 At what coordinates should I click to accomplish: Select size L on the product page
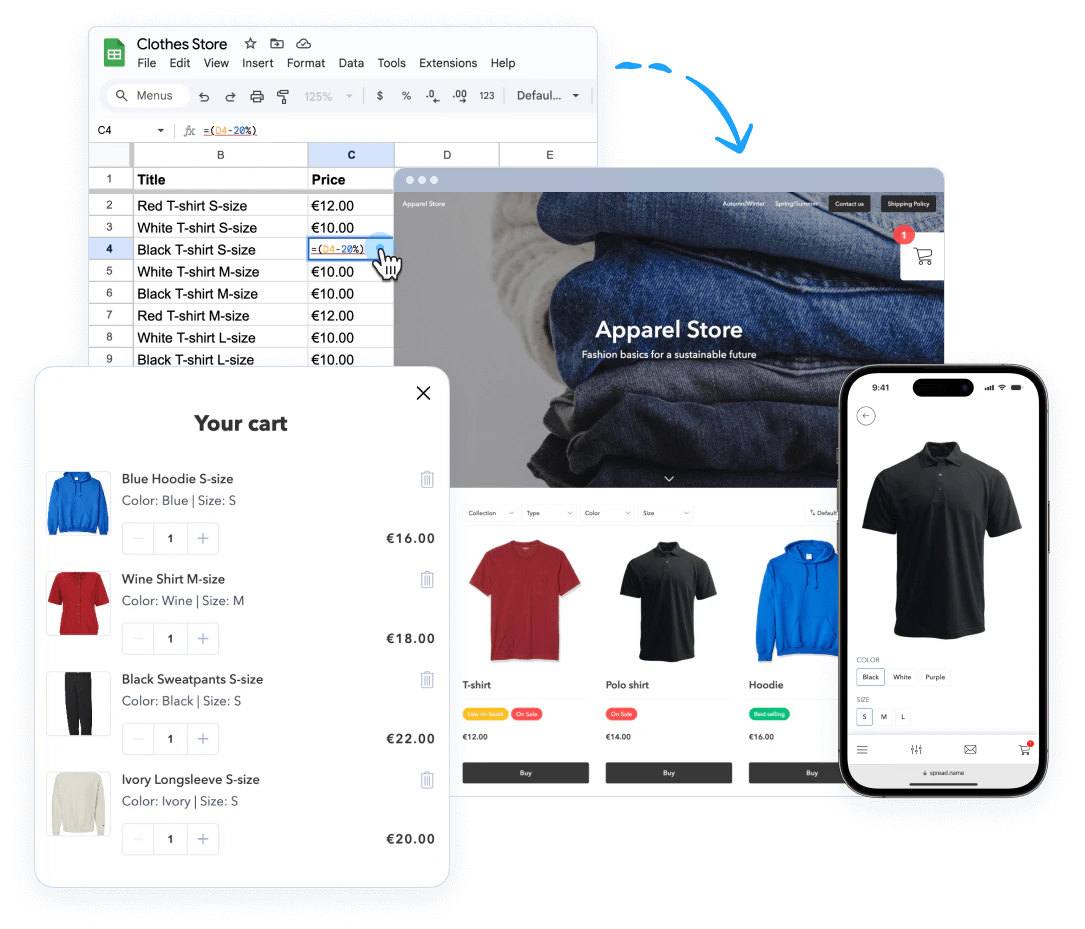[x=902, y=717]
